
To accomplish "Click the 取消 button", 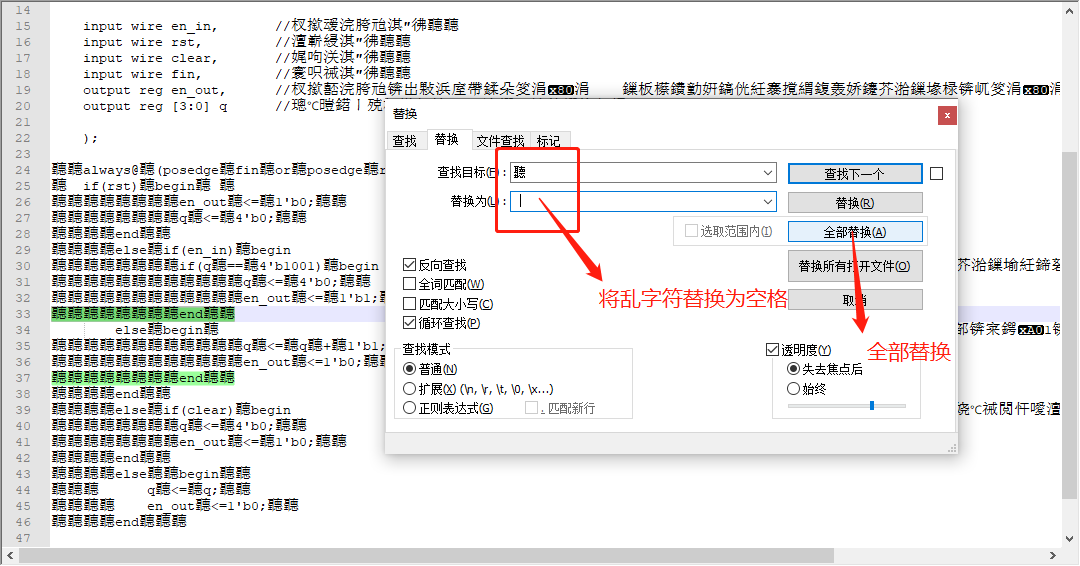I will pos(855,300).
